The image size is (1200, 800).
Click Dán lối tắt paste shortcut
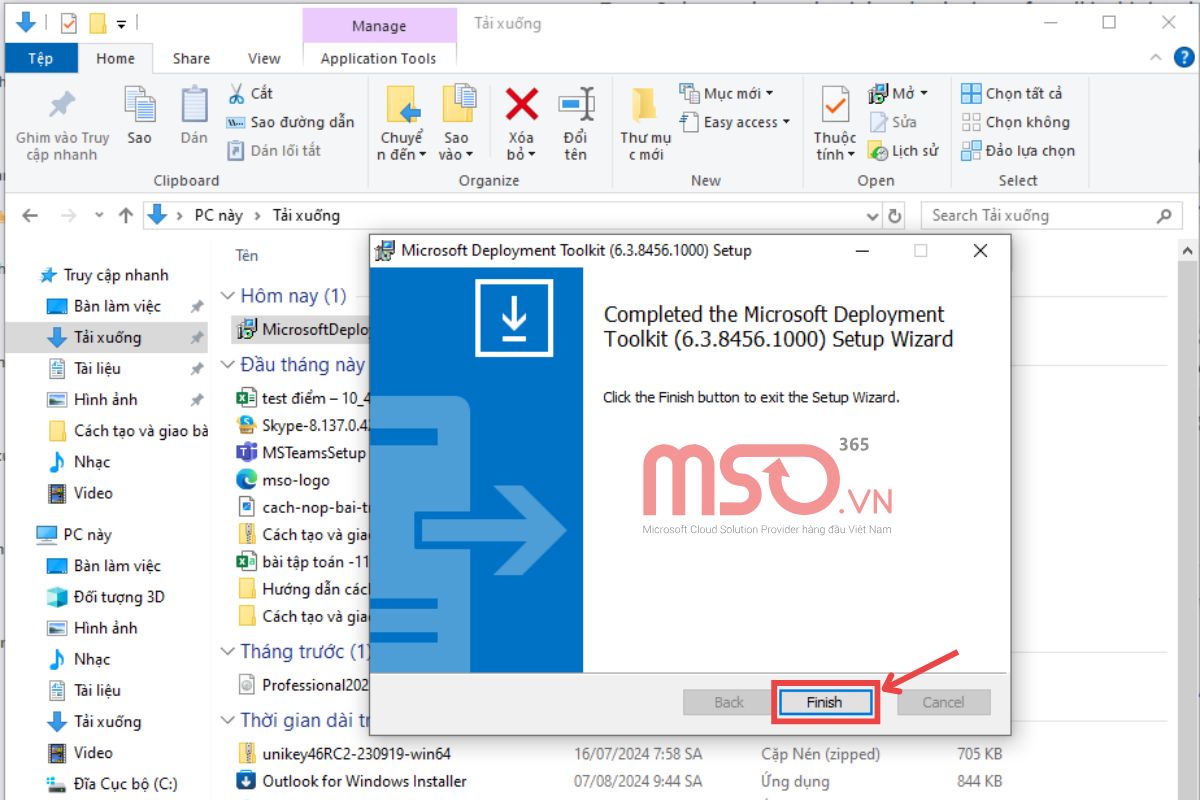274,151
